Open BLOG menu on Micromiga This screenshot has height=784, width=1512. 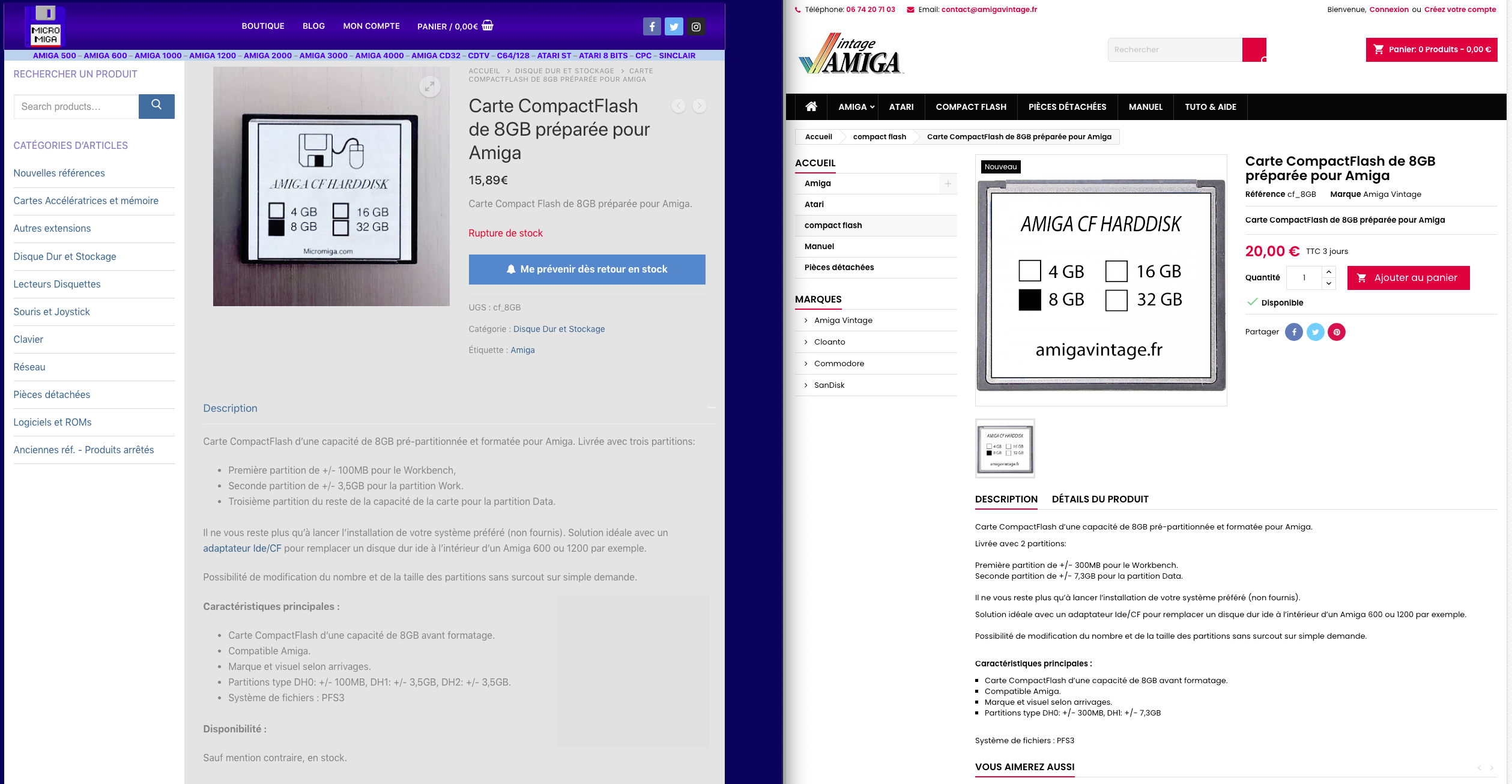[313, 26]
